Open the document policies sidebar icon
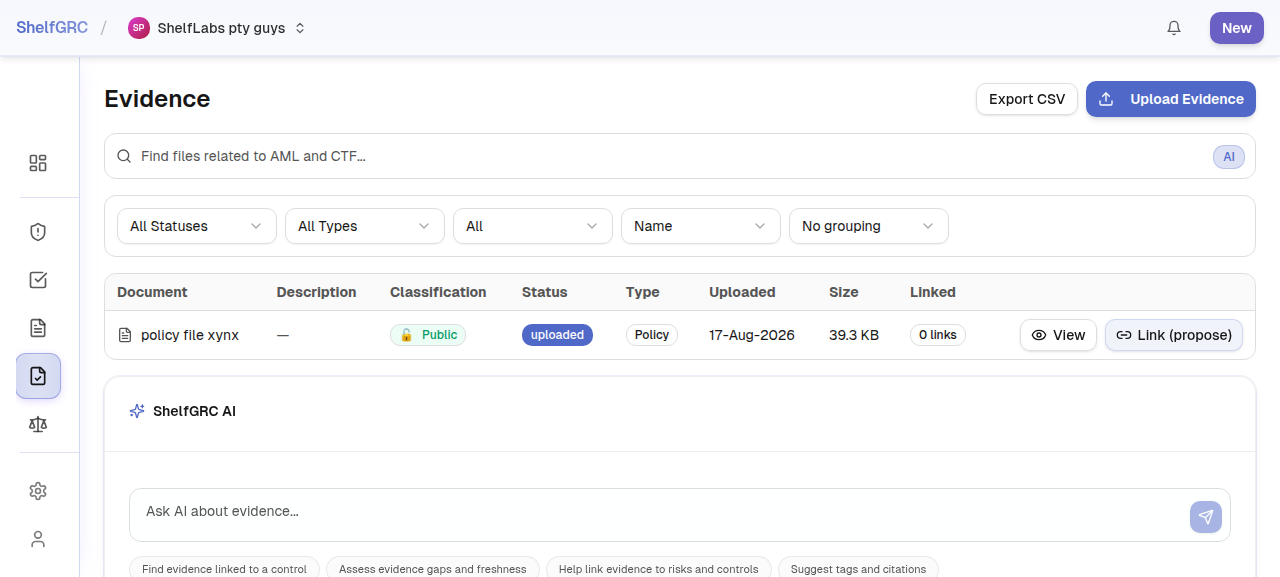The width and height of the screenshot is (1280, 577). [x=38, y=328]
